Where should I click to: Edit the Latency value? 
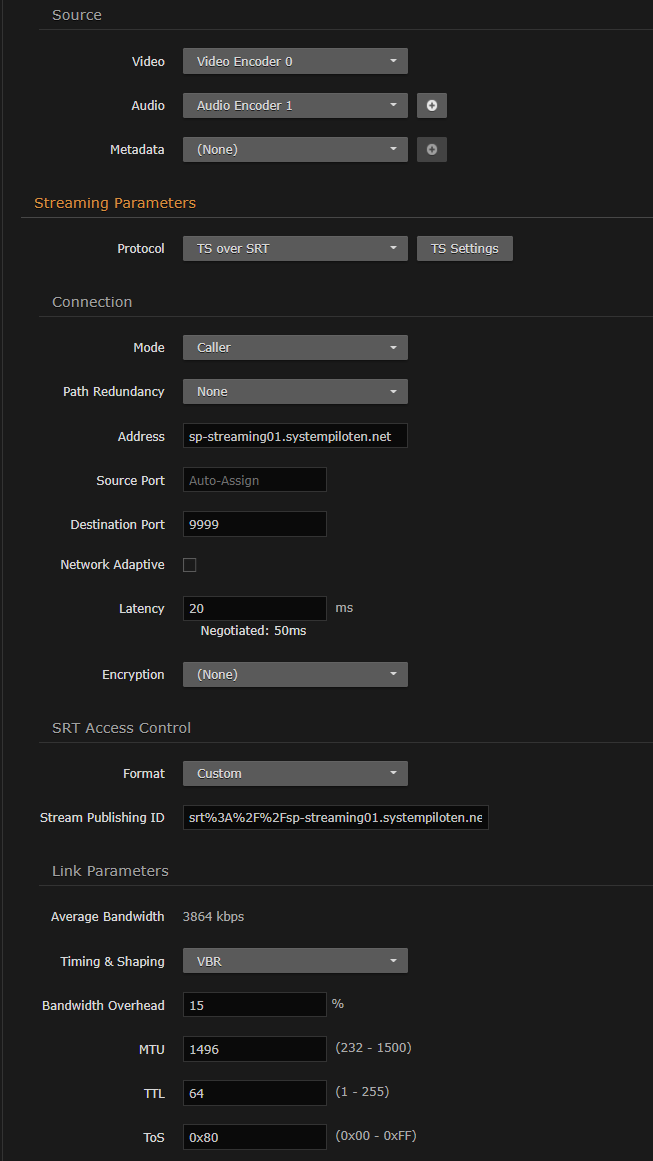(254, 608)
